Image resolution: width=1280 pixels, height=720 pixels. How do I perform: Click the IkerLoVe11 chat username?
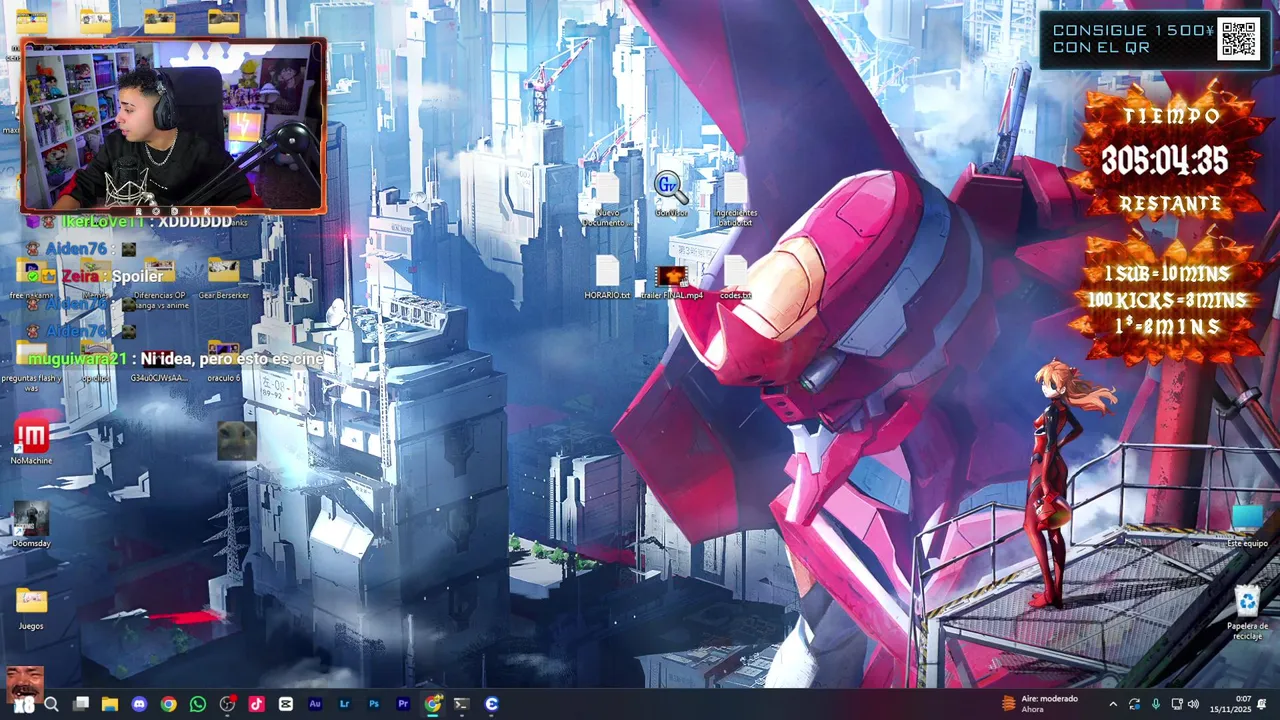click(x=103, y=221)
